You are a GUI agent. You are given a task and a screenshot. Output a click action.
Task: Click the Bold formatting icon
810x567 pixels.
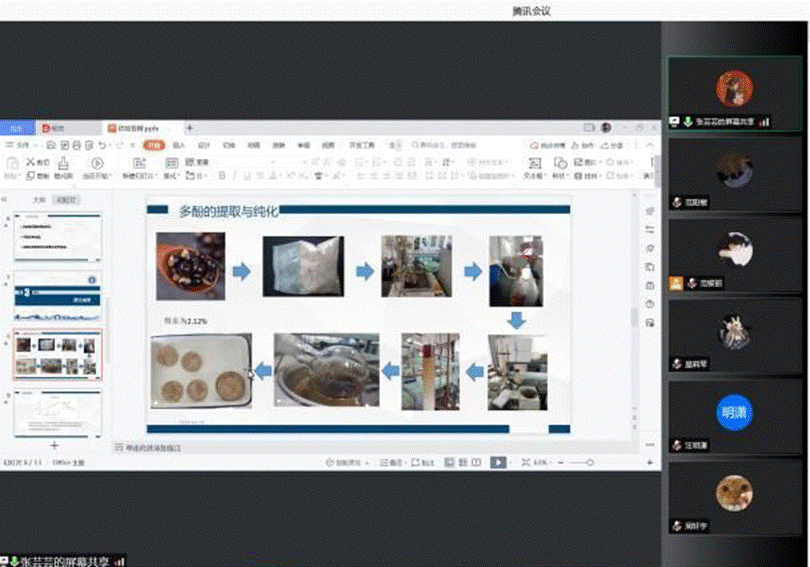[x=222, y=176]
